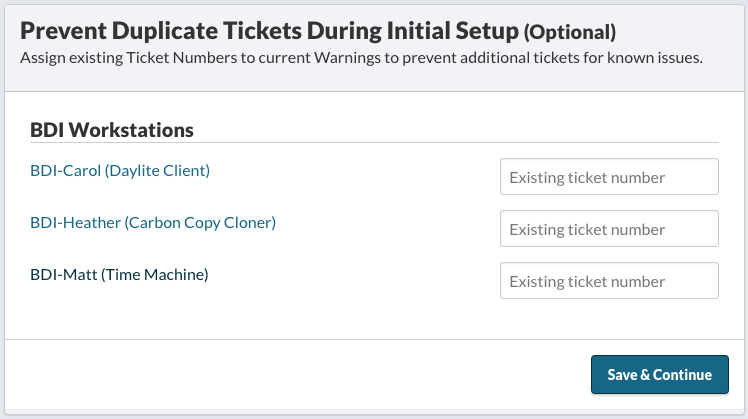Click the Daylite Client warning name

pos(156,171)
